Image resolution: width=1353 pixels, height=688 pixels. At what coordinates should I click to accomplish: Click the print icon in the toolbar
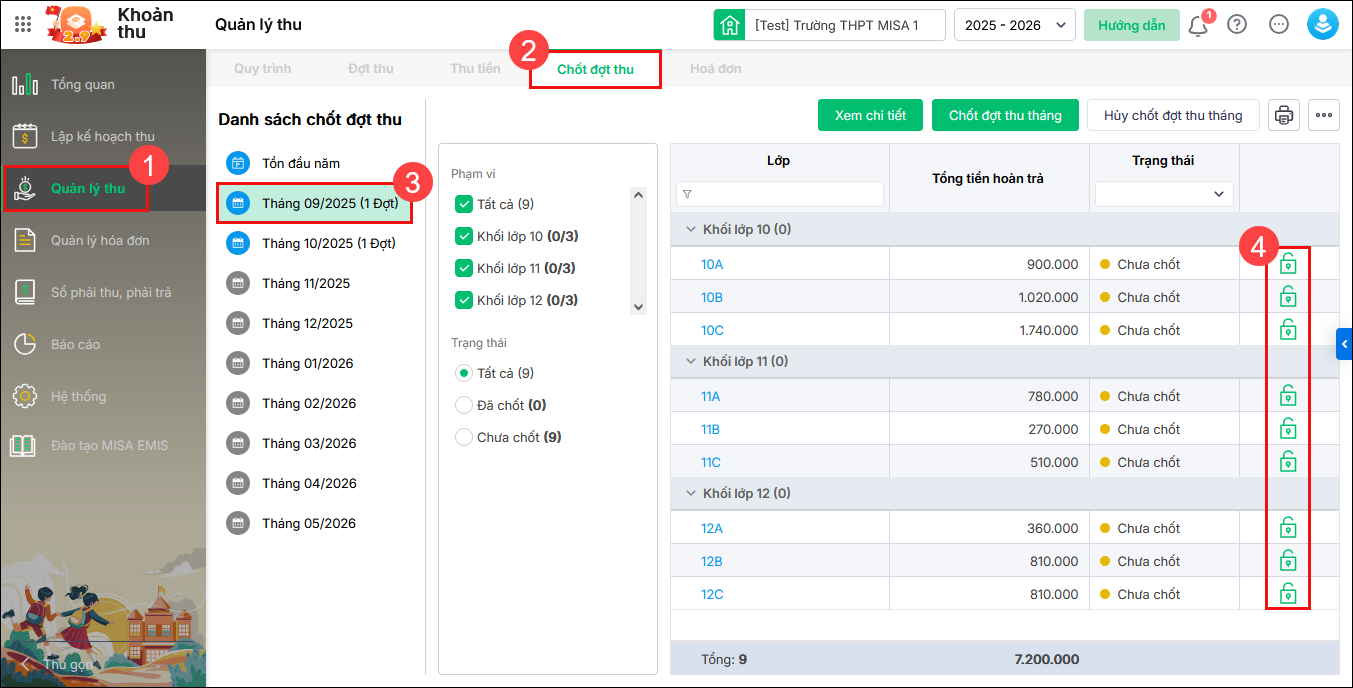[x=1284, y=115]
